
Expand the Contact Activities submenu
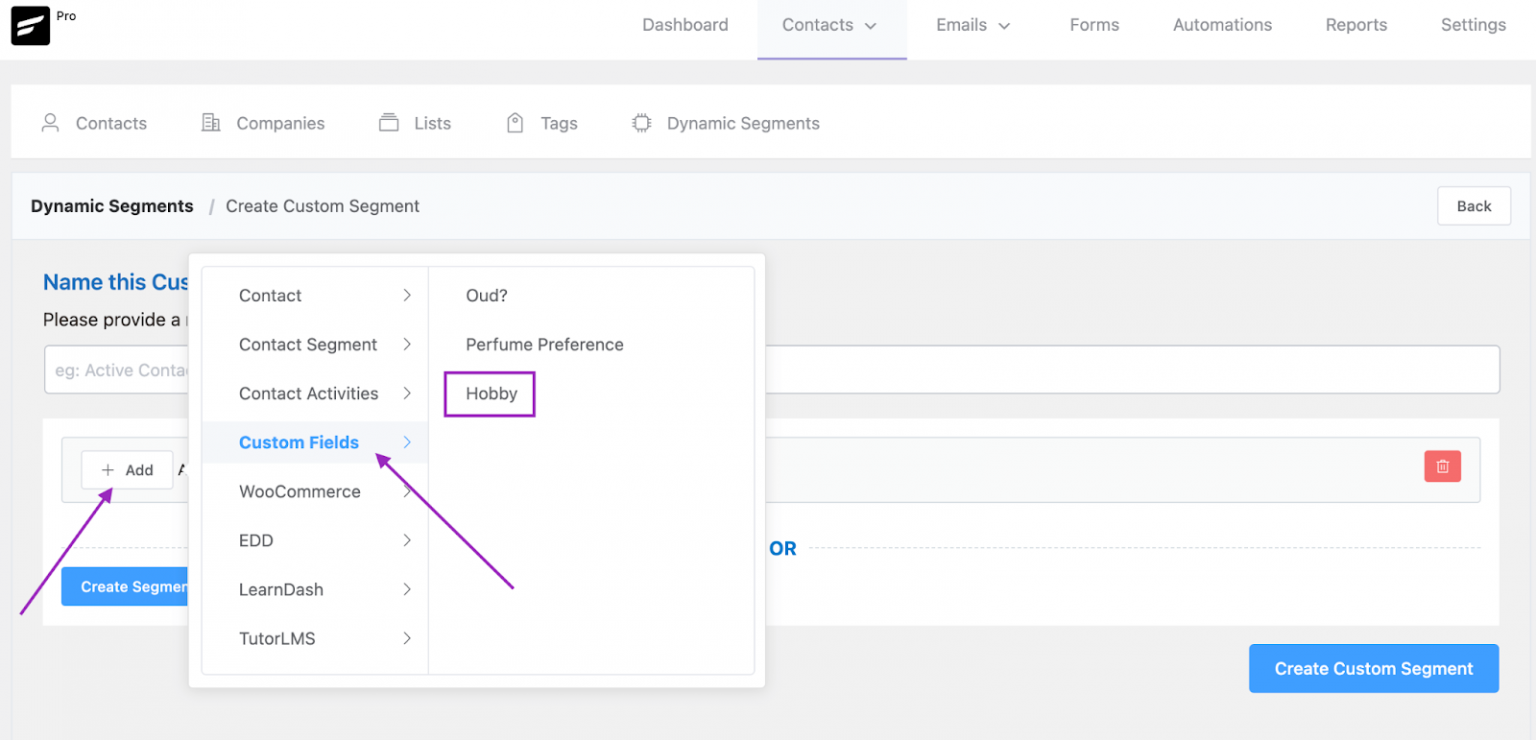click(x=308, y=393)
